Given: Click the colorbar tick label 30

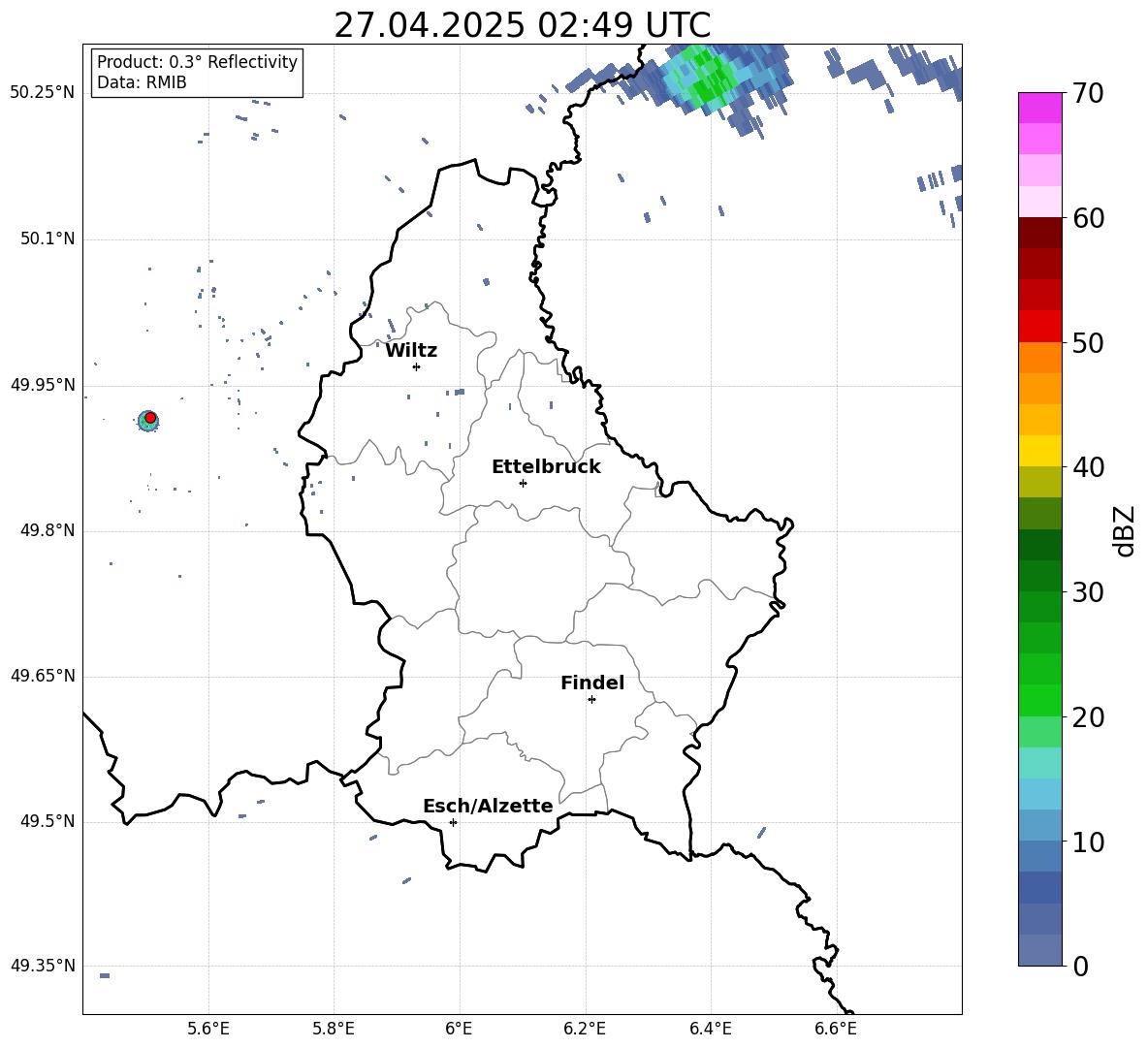Looking at the screenshot, I should click(x=1088, y=592).
